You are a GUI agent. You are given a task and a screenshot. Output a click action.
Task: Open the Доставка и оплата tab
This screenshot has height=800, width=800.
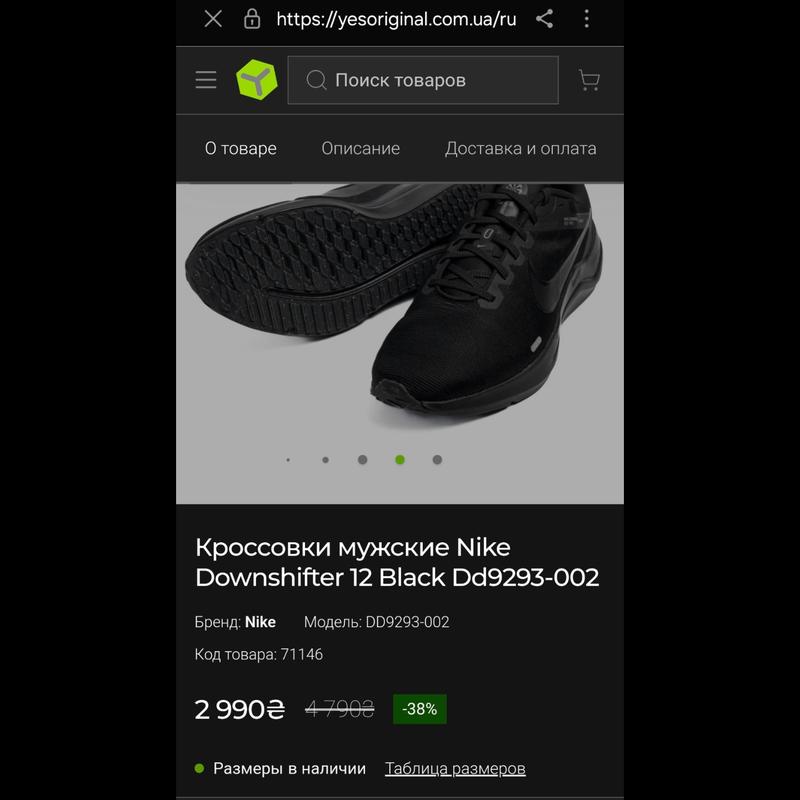pyautogui.click(x=520, y=148)
